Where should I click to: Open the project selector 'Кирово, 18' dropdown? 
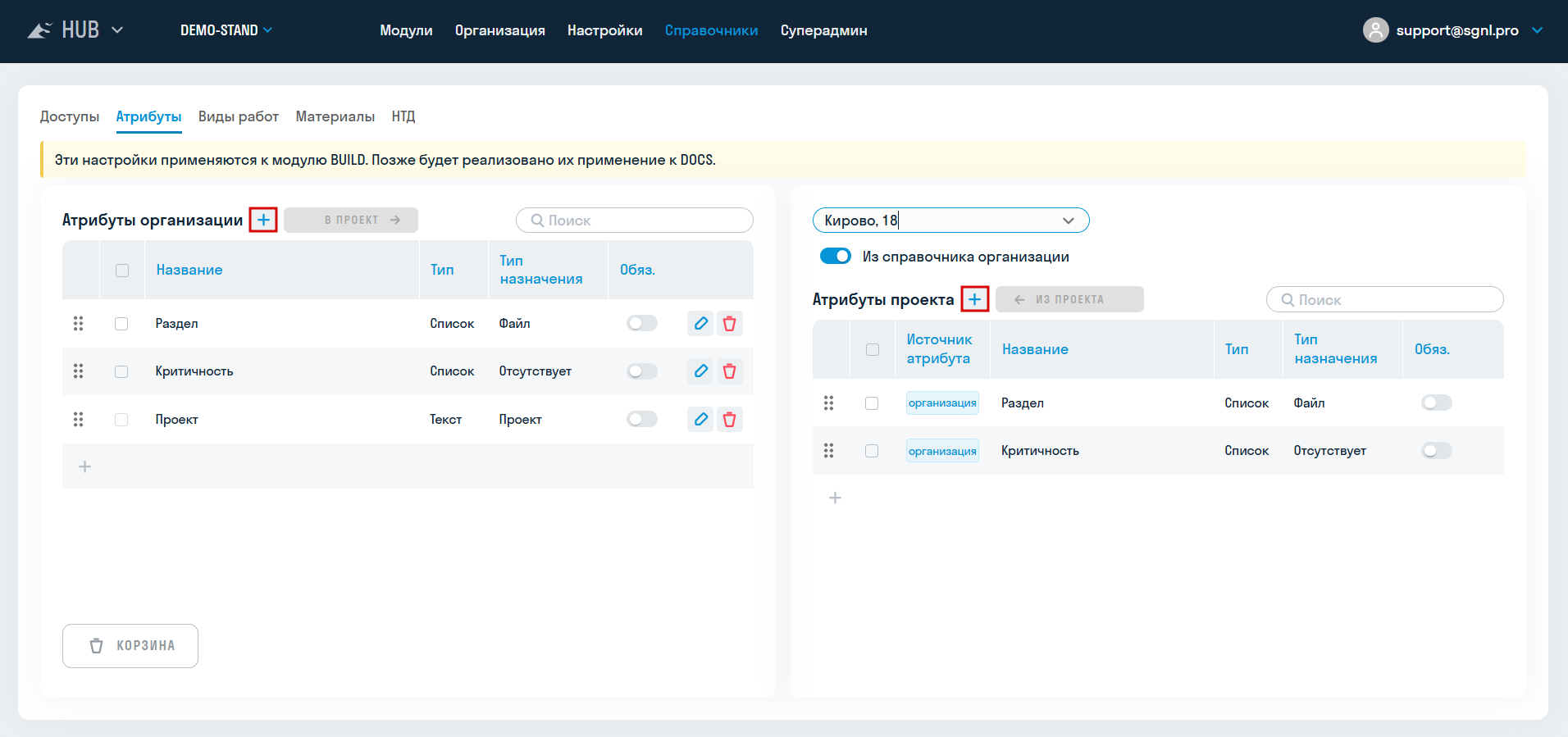point(950,221)
